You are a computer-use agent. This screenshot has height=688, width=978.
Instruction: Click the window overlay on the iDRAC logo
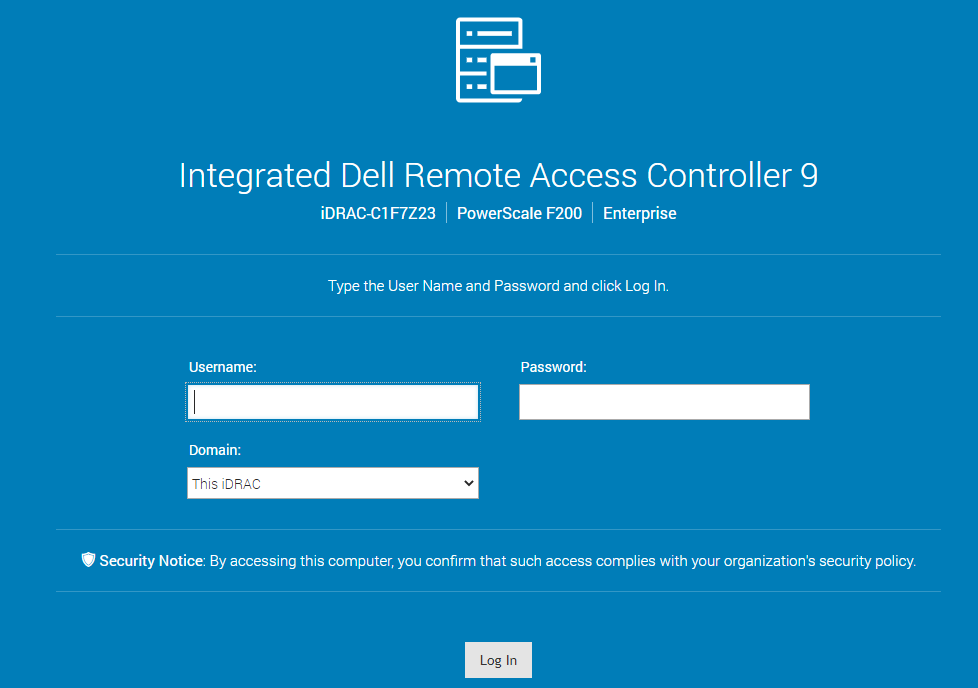pos(517,75)
